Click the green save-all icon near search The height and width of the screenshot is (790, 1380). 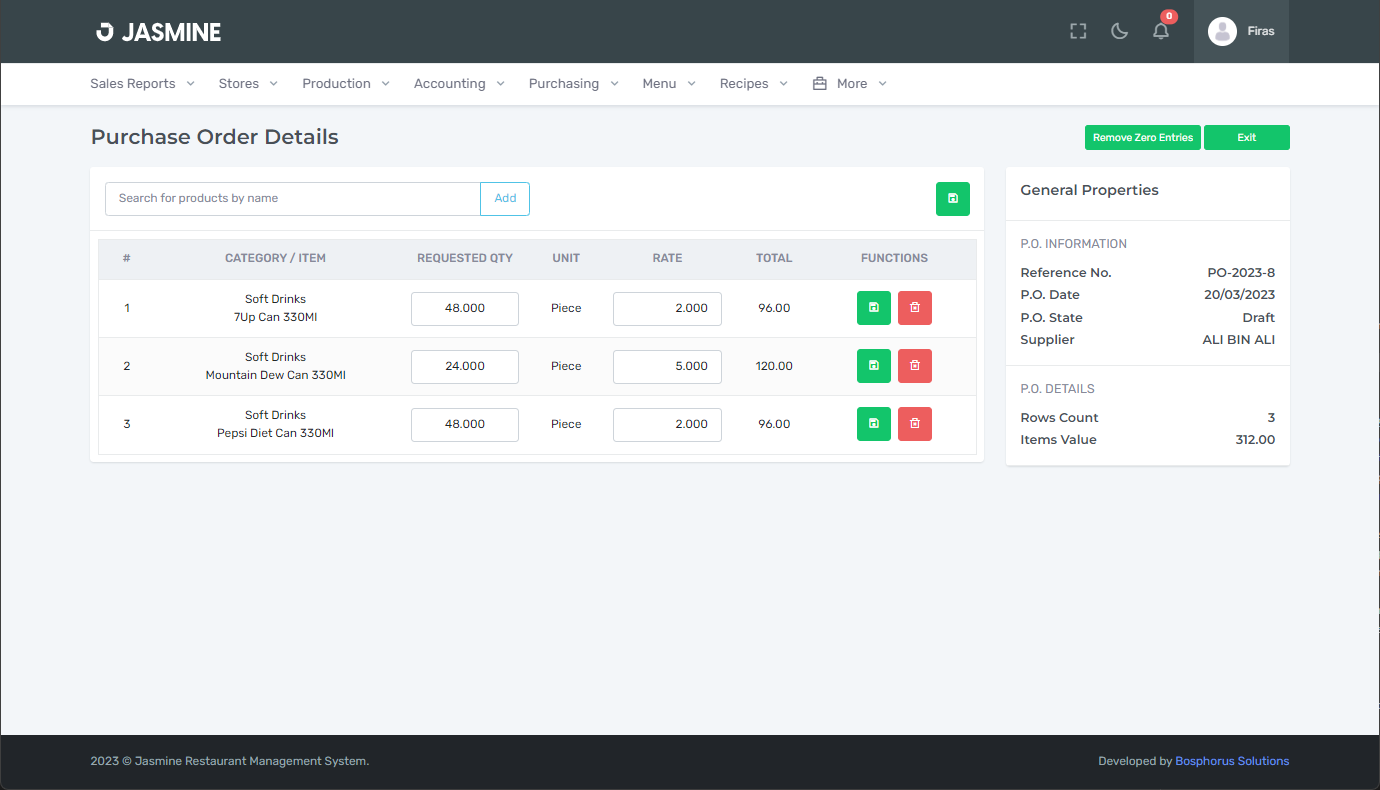point(952,199)
